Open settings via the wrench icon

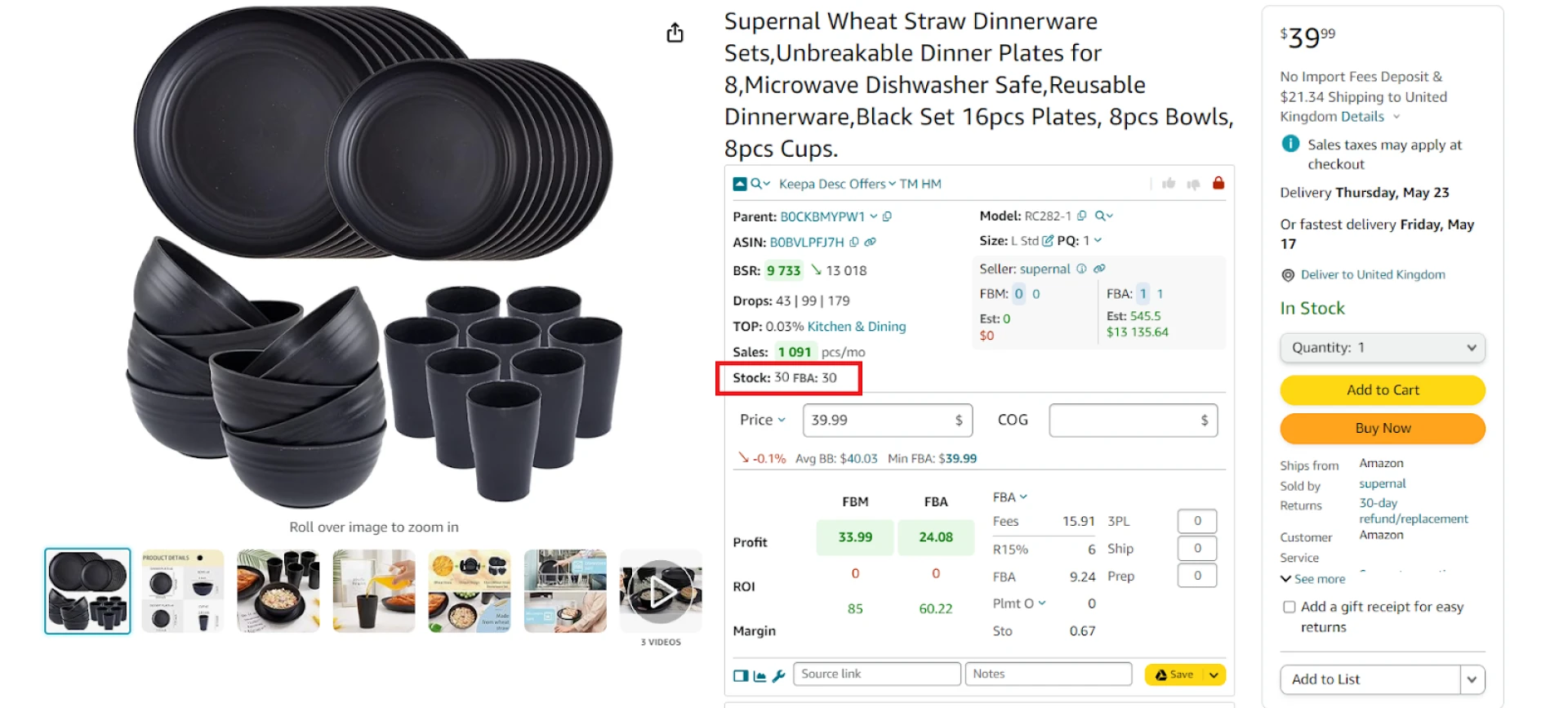click(777, 675)
